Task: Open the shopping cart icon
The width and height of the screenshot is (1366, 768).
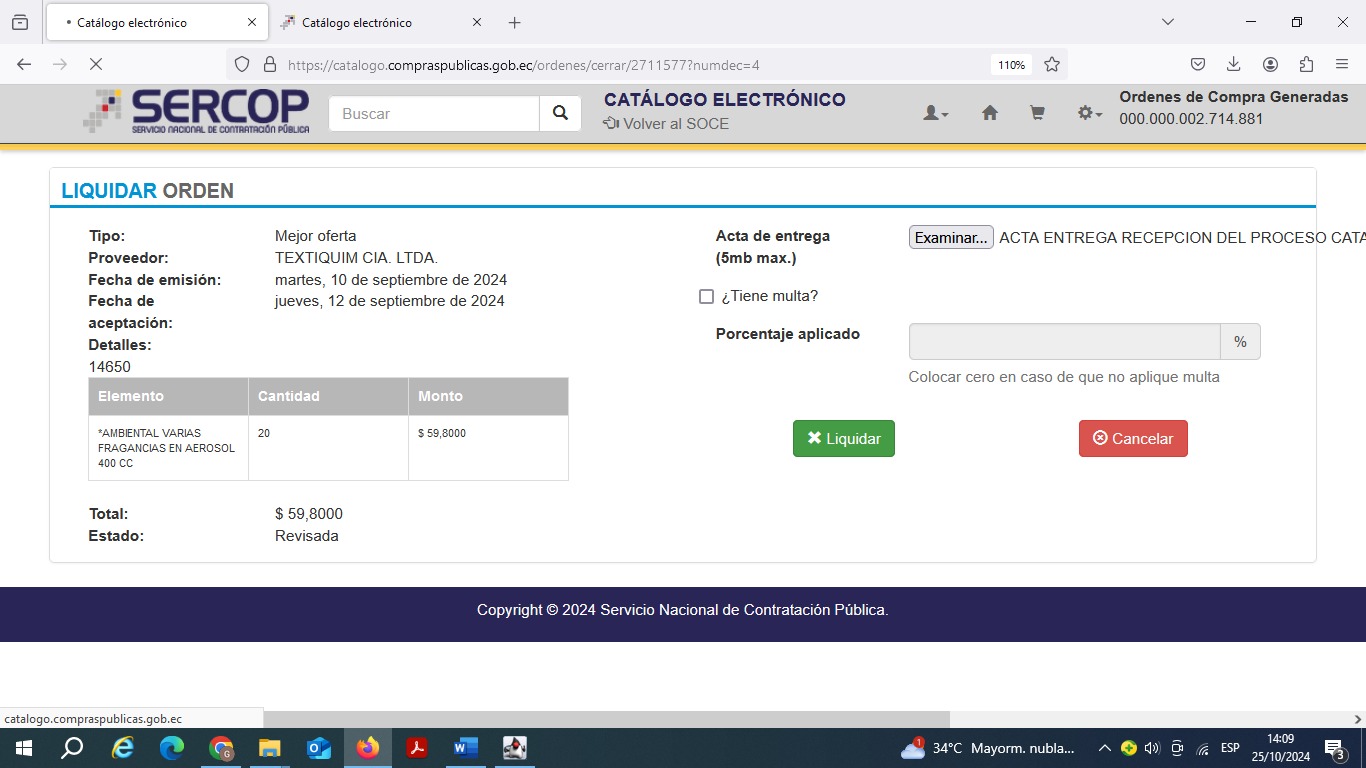Action: pyautogui.click(x=1037, y=114)
